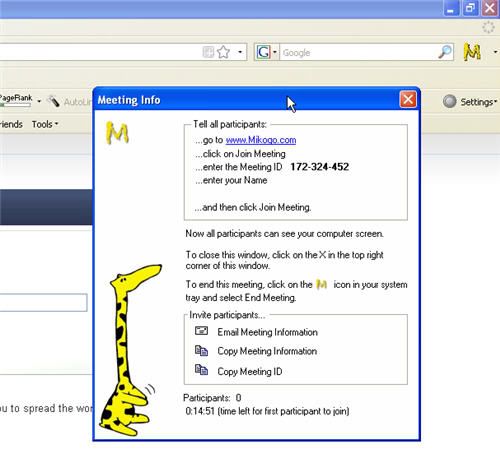
Task: Click the Meeting ID 172-324-452
Action: (x=319, y=167)
